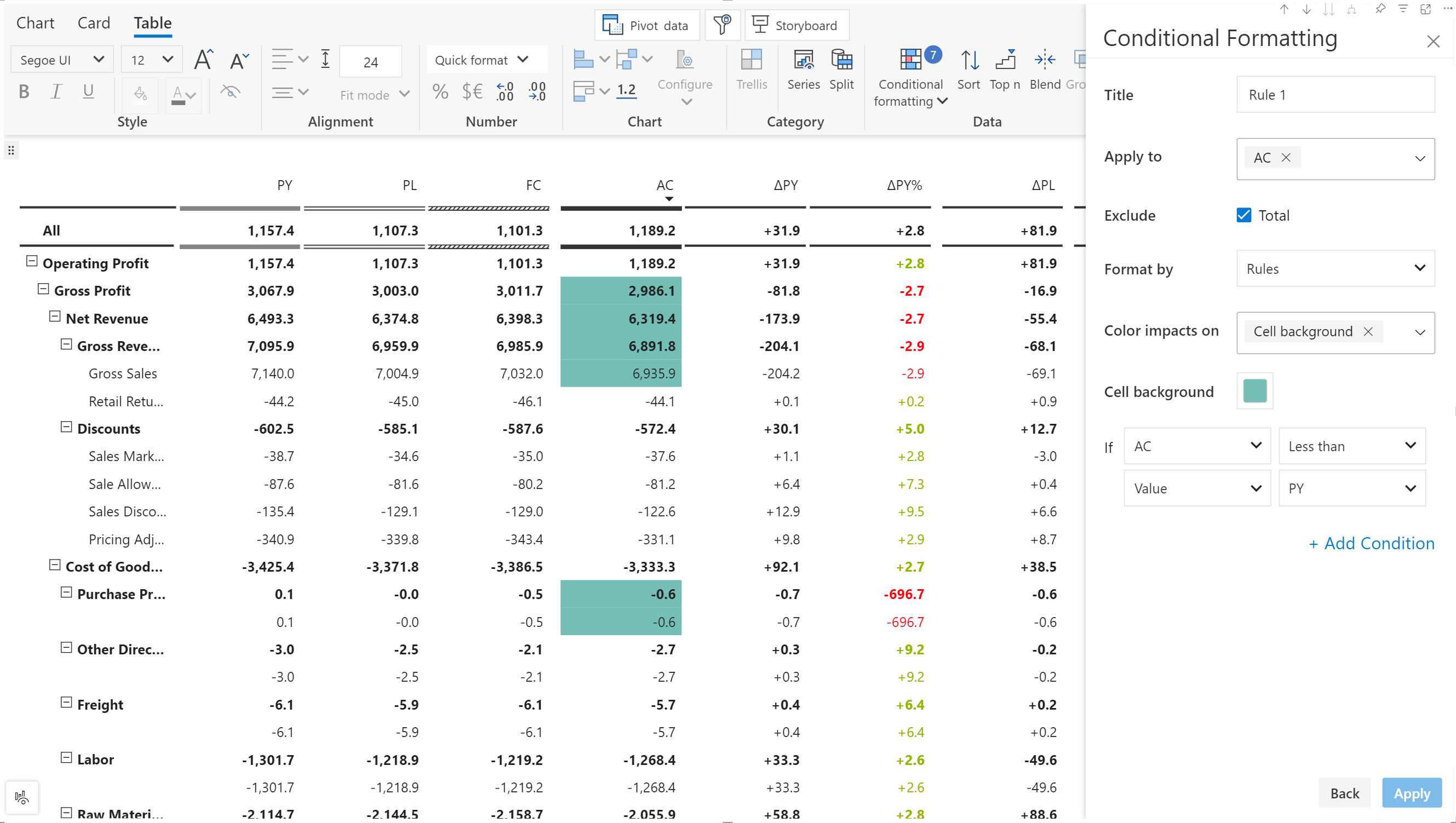Toggle italic text style
This screenshot has height=823, width=1456.
click(56, 91)
